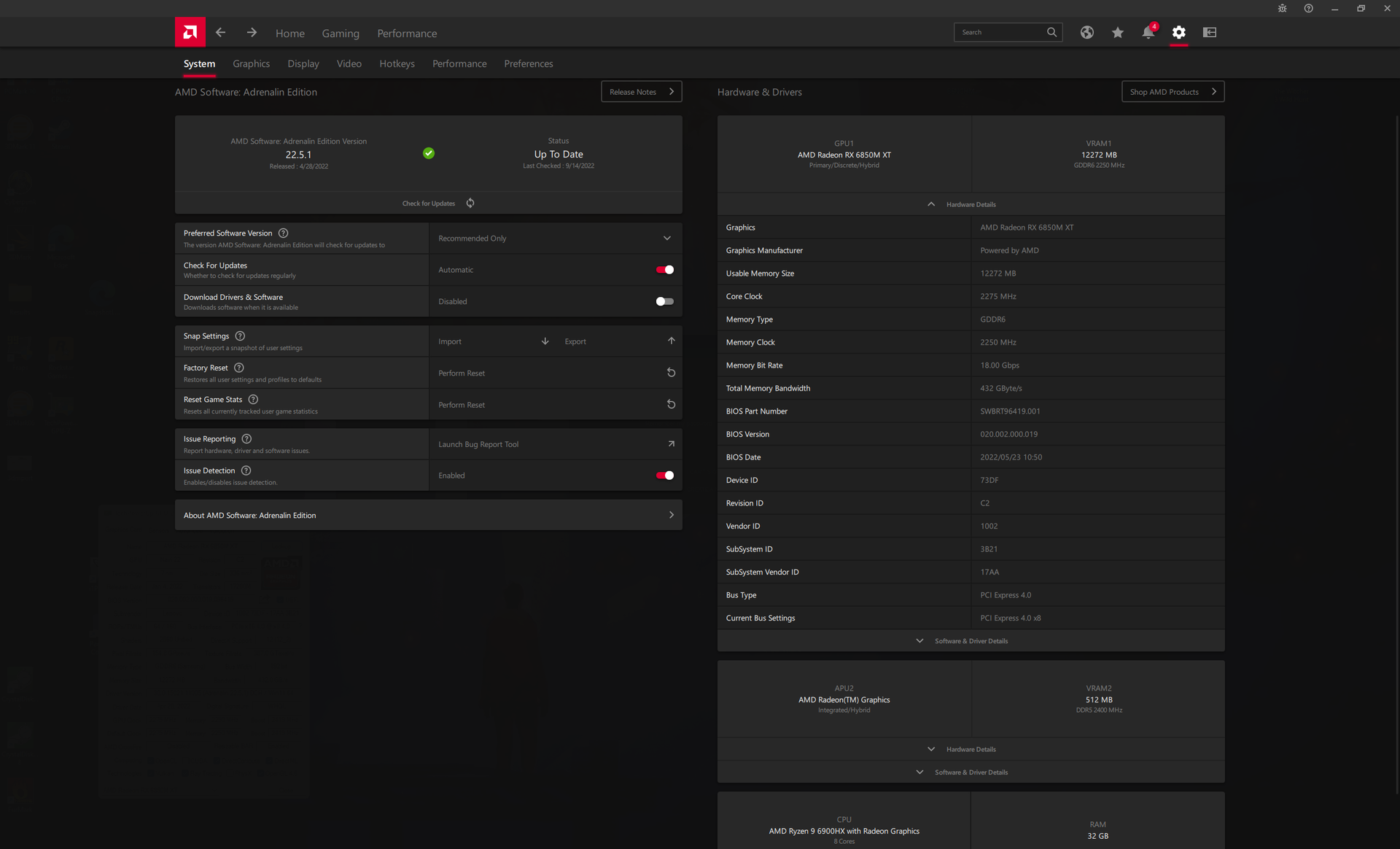Click the settings gear icon
This screenshot has height=849, width=1400.
coord(1178,32)
